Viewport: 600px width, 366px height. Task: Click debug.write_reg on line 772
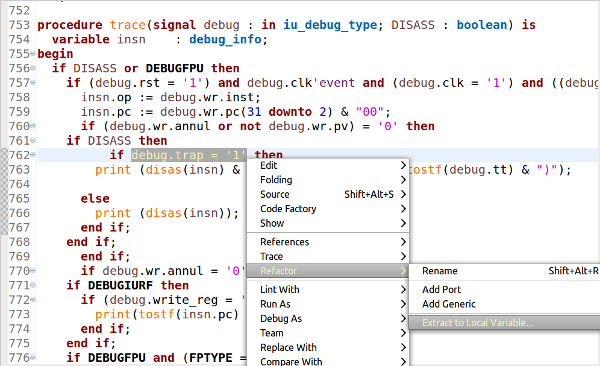(x=163, y=300)
